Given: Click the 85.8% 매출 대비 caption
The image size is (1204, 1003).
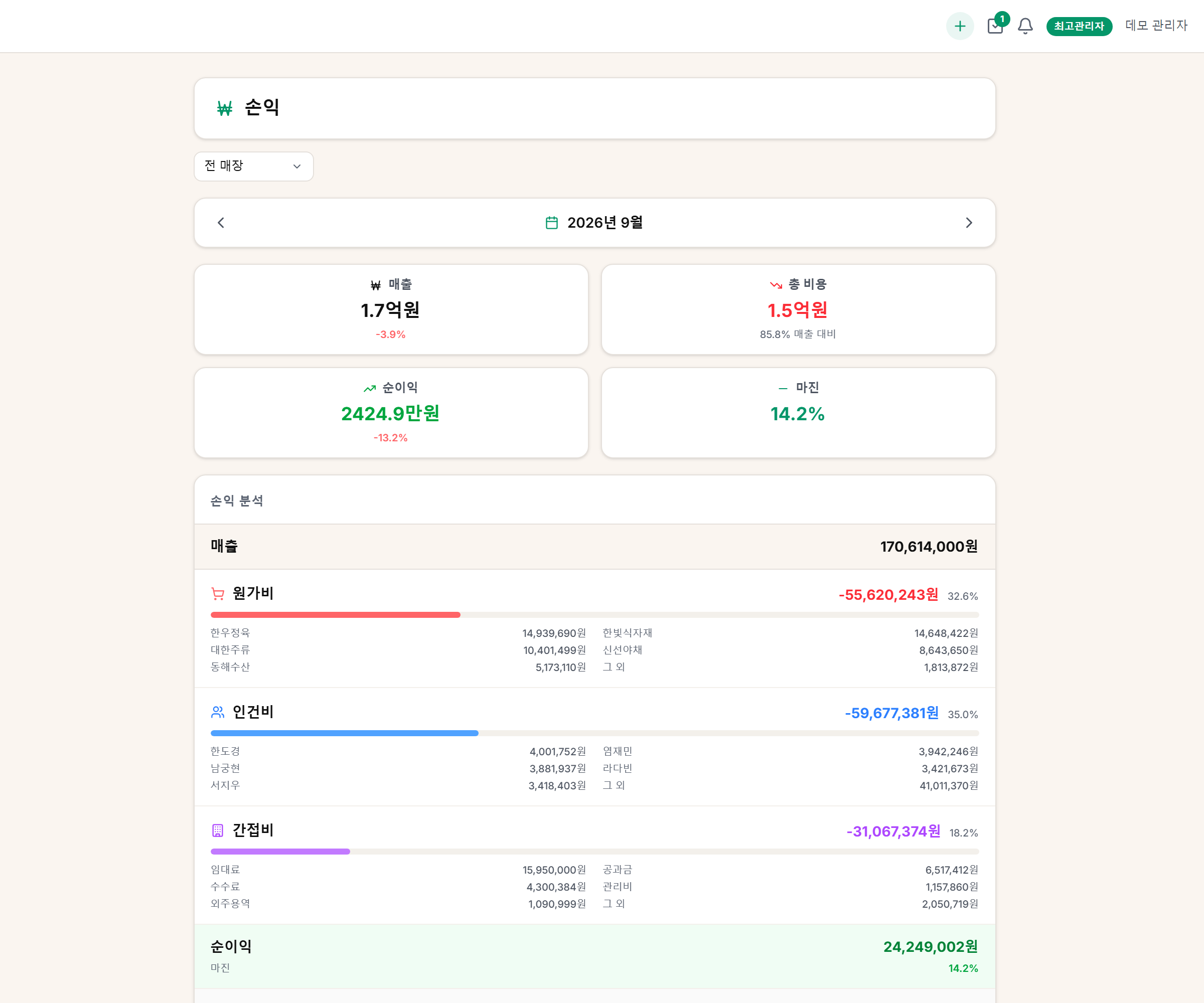Looking at the screenshot, I should point(798,335).
